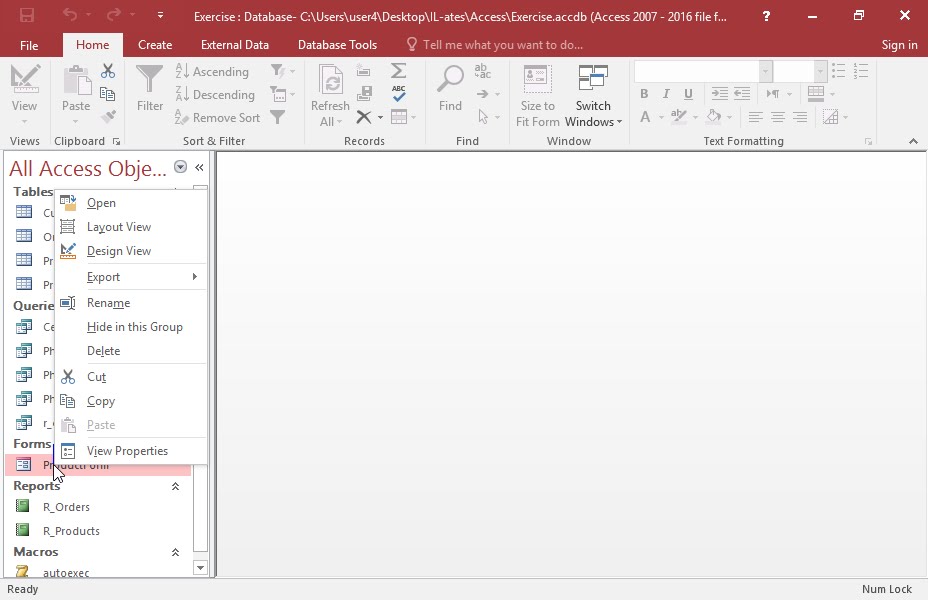Collapse the navigation pane with shutter arrows

click(199, 167)
